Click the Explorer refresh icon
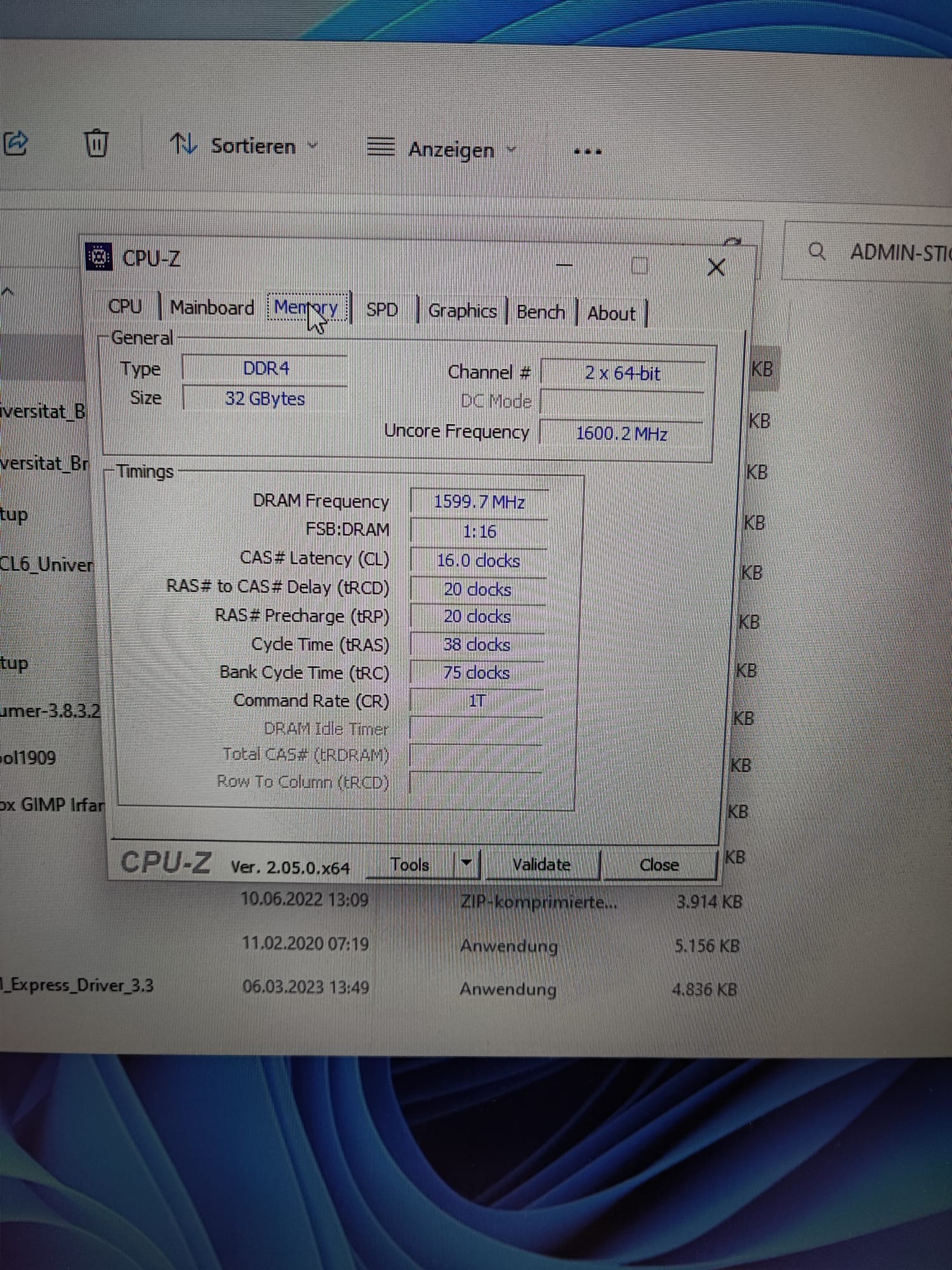This screenshot has height=1270, width=952. pyautogui.click(x=734, y=242)
